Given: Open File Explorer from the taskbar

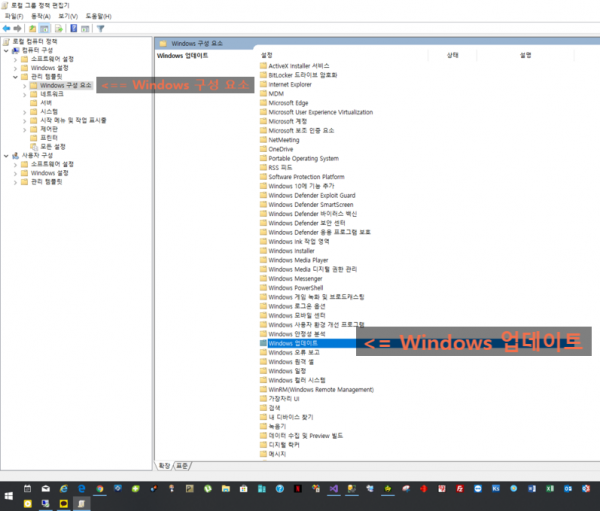Looking at the screenshot, I should click(x=226, y=489).
